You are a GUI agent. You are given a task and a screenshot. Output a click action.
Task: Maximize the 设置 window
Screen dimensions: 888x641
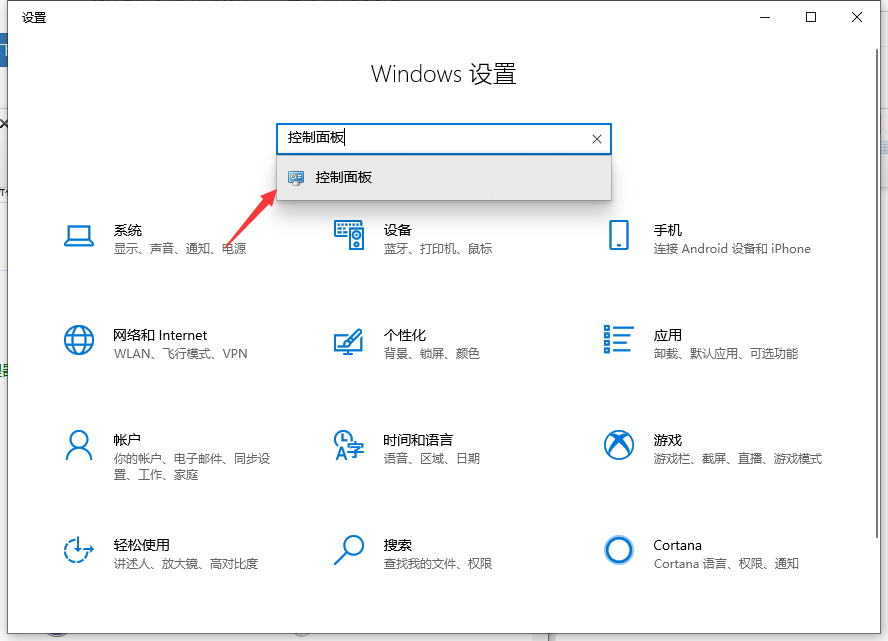(x=811, y=17)
